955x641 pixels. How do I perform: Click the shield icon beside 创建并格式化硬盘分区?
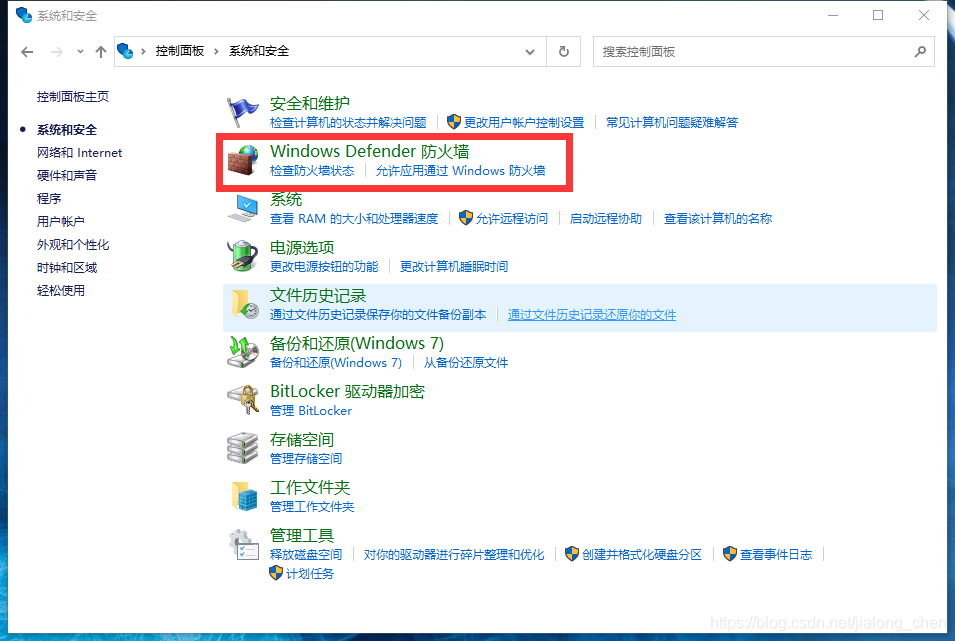[x=572, y=554]
